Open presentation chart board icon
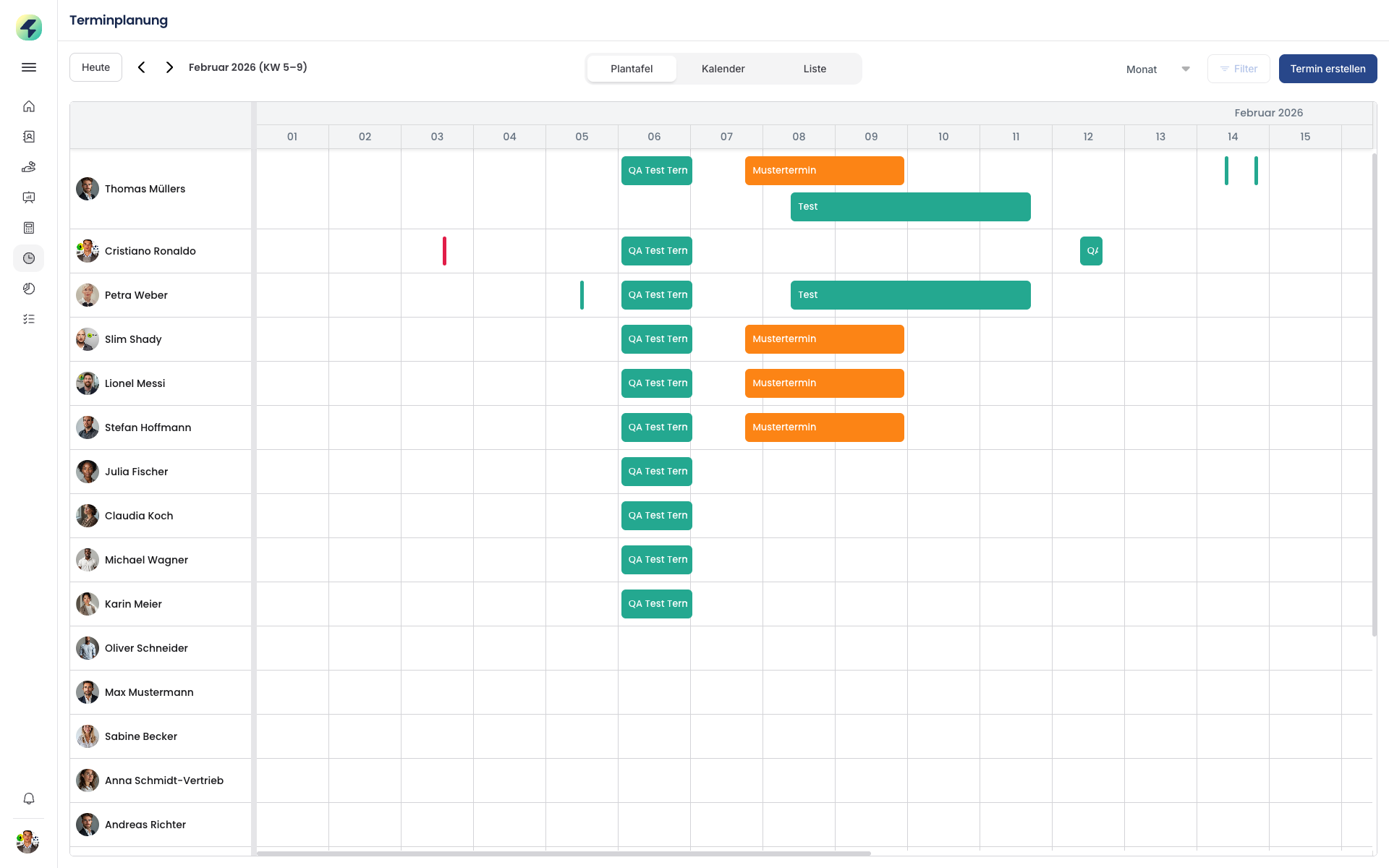Image resolution: width=1389 pixels, height=868 pixels. click(29, 197)
